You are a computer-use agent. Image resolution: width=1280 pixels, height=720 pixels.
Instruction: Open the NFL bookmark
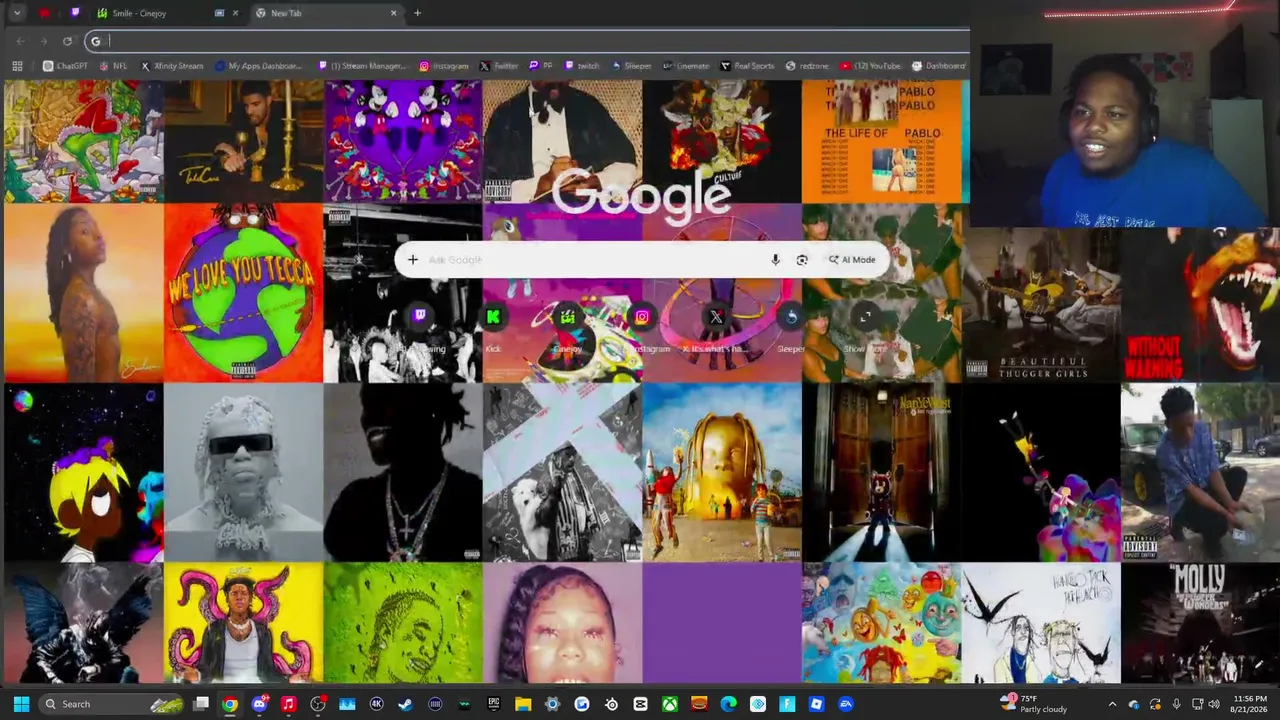coord(113,66)
